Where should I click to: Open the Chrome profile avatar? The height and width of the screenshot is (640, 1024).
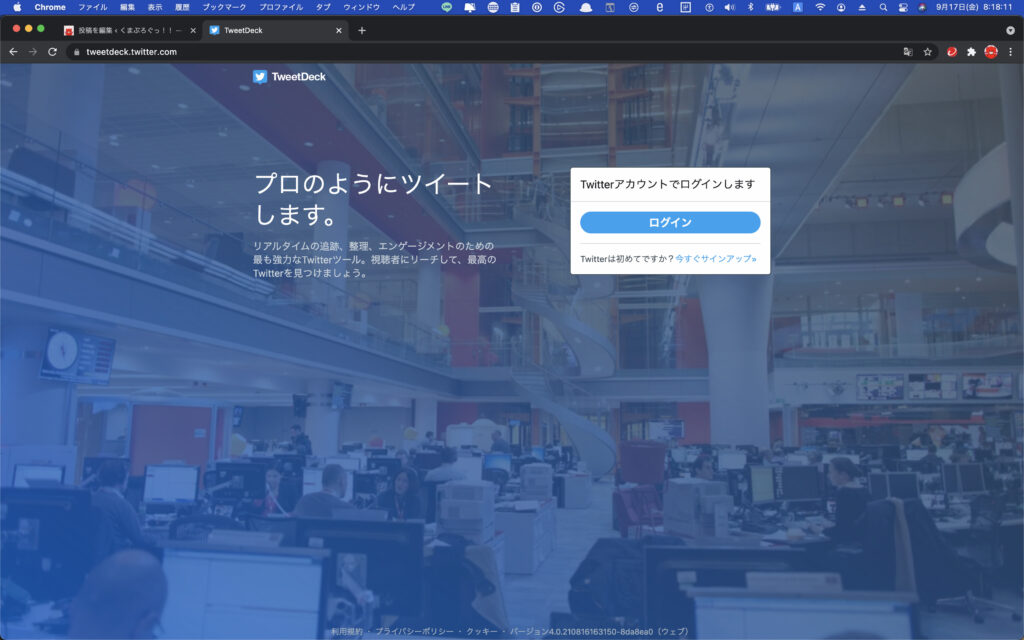pyautogui.click(x=991, y=52)
